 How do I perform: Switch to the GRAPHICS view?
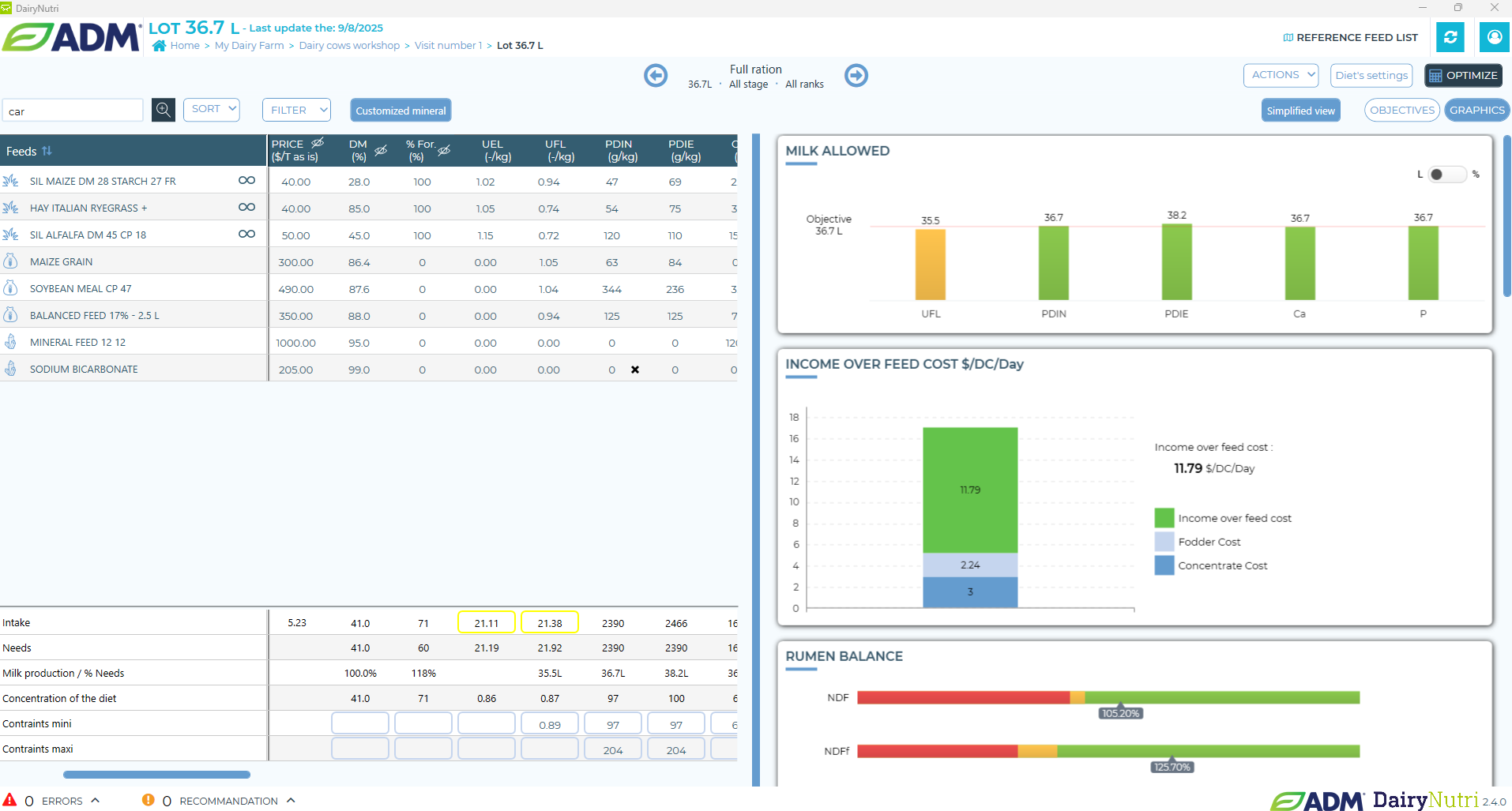1476,110
